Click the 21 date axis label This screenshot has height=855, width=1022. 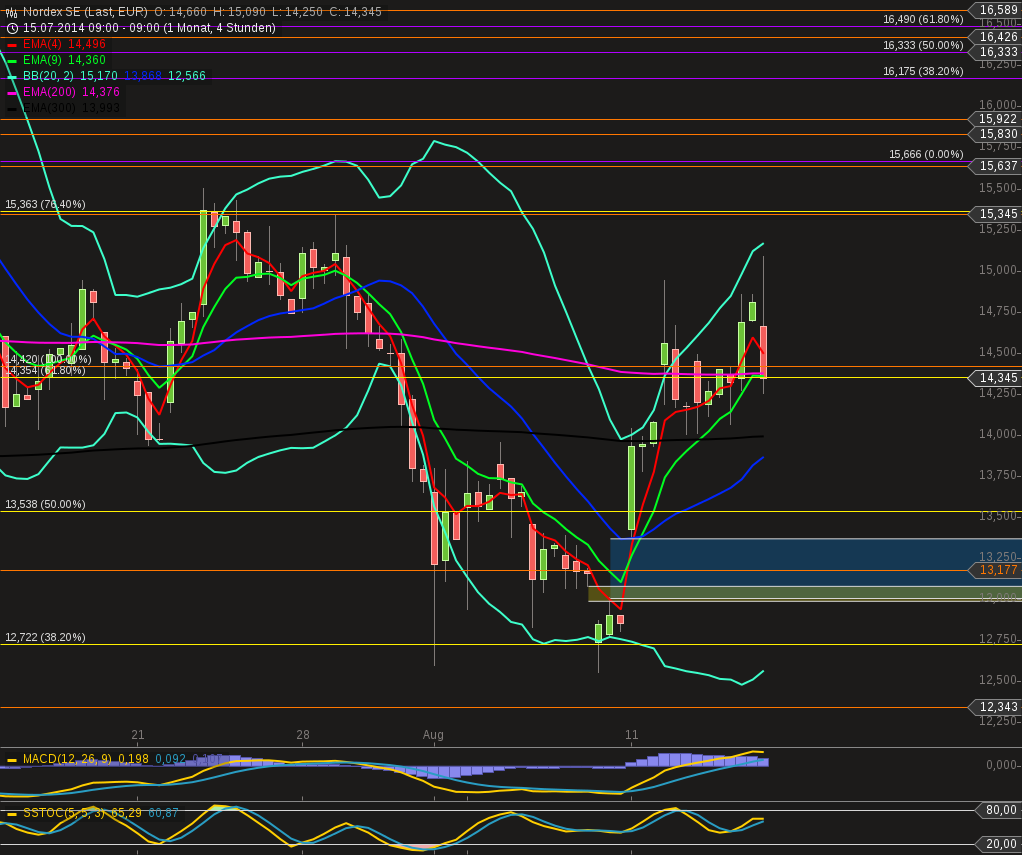click(x=138, y=735)
